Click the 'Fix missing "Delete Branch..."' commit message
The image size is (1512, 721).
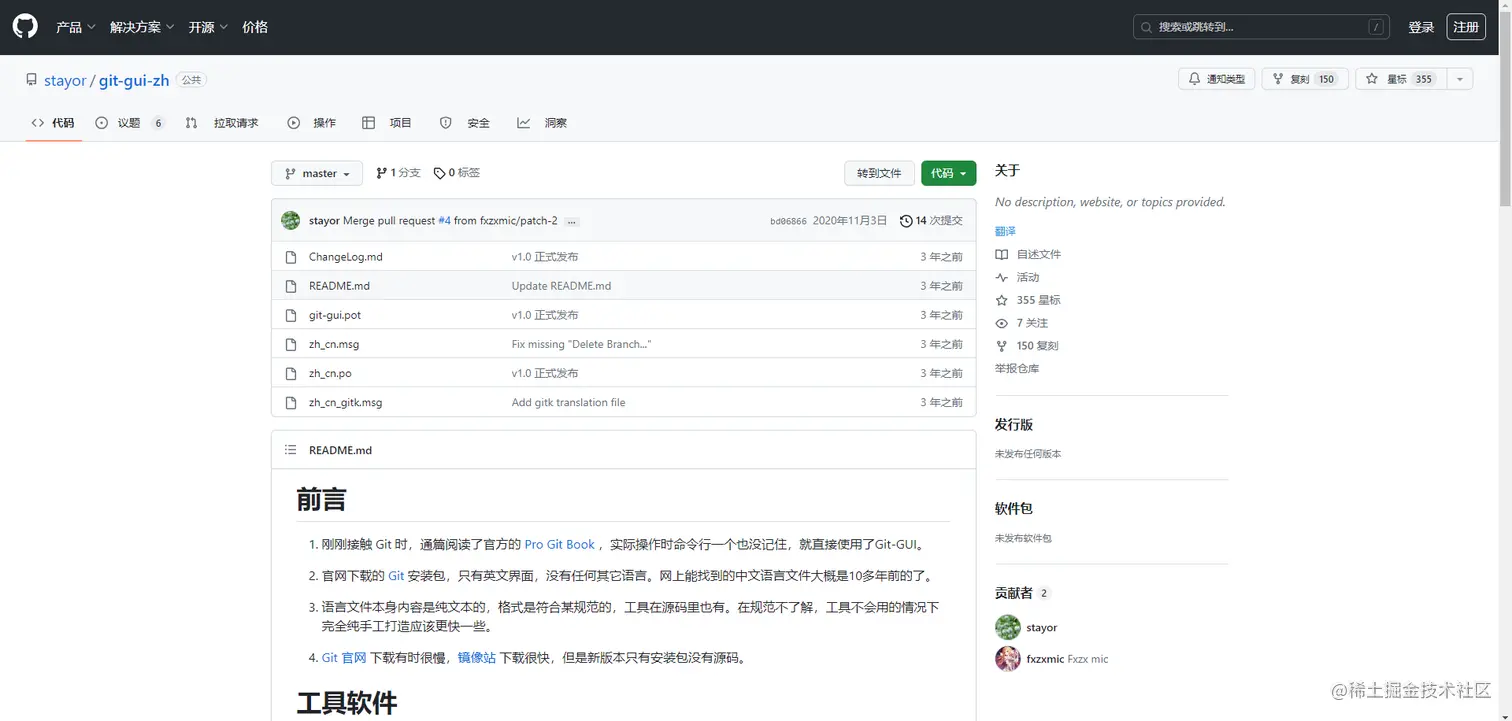[x=582, y=344]
